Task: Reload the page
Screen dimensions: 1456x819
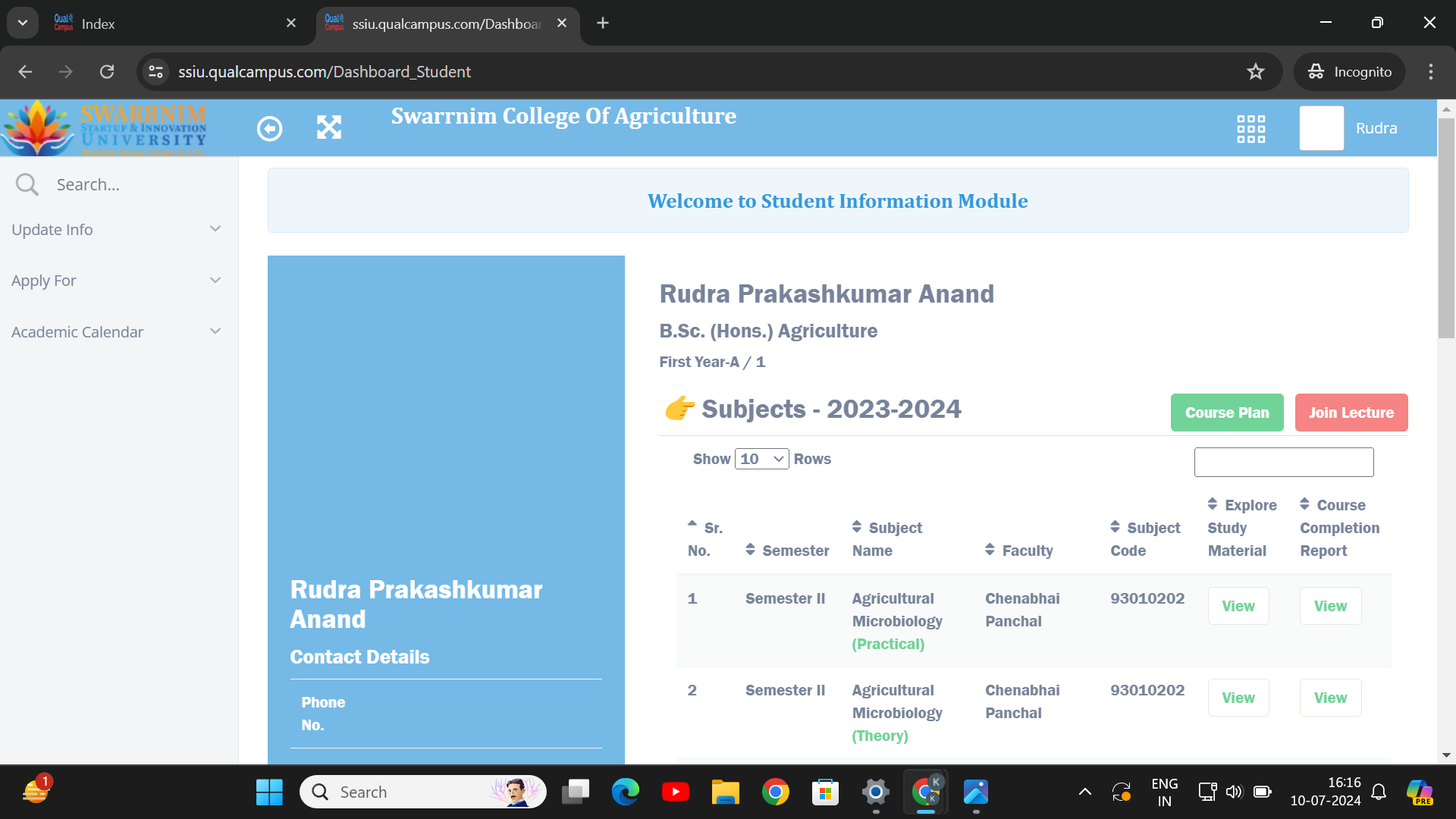Action: 107,71
